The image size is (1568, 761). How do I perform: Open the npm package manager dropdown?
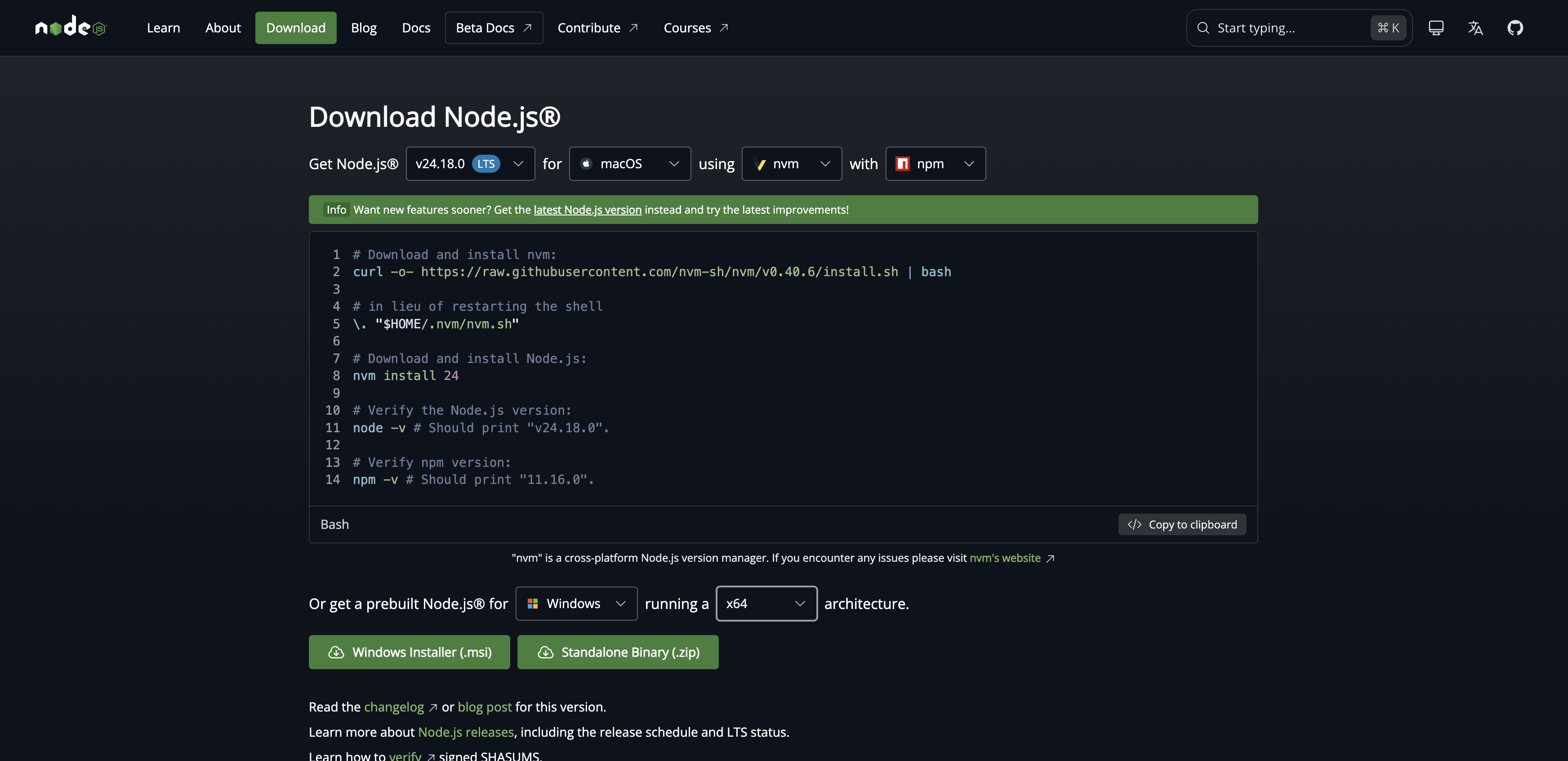click(x=935, y=164)
